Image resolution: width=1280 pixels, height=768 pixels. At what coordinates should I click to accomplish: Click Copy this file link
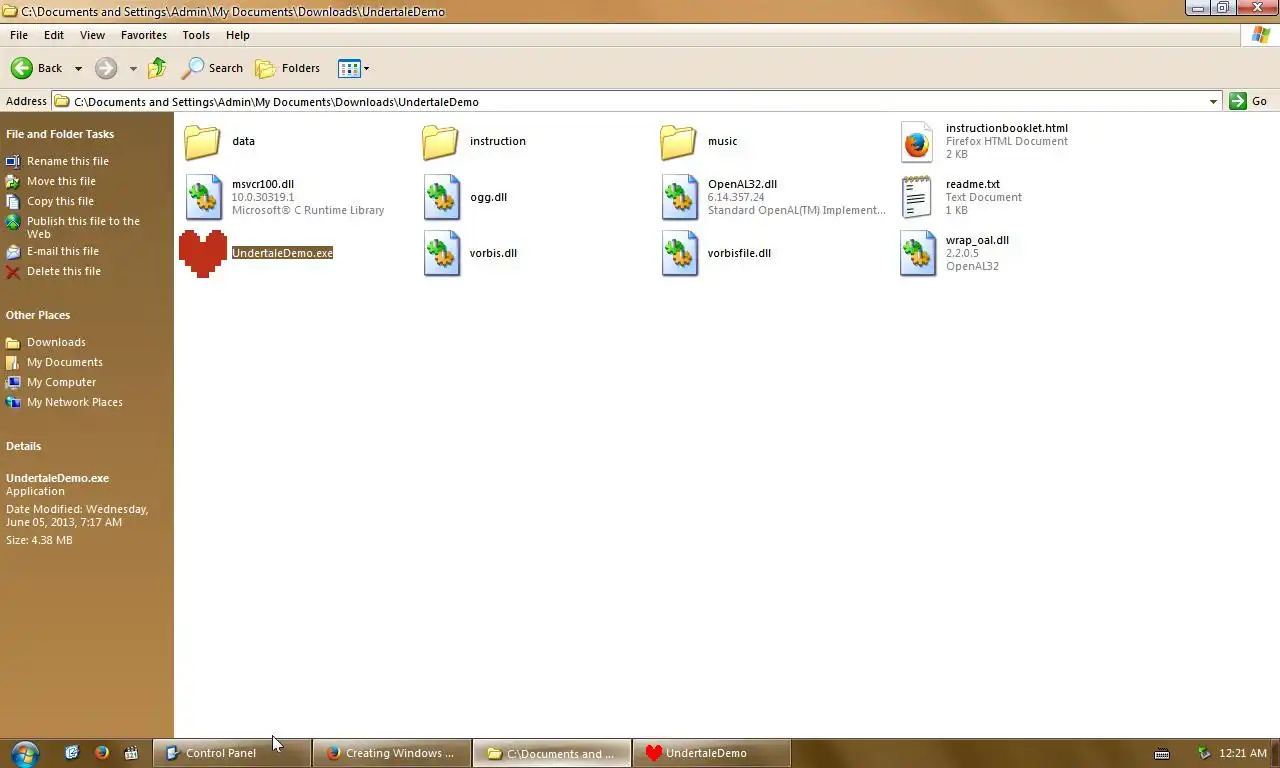coord(60,201)
